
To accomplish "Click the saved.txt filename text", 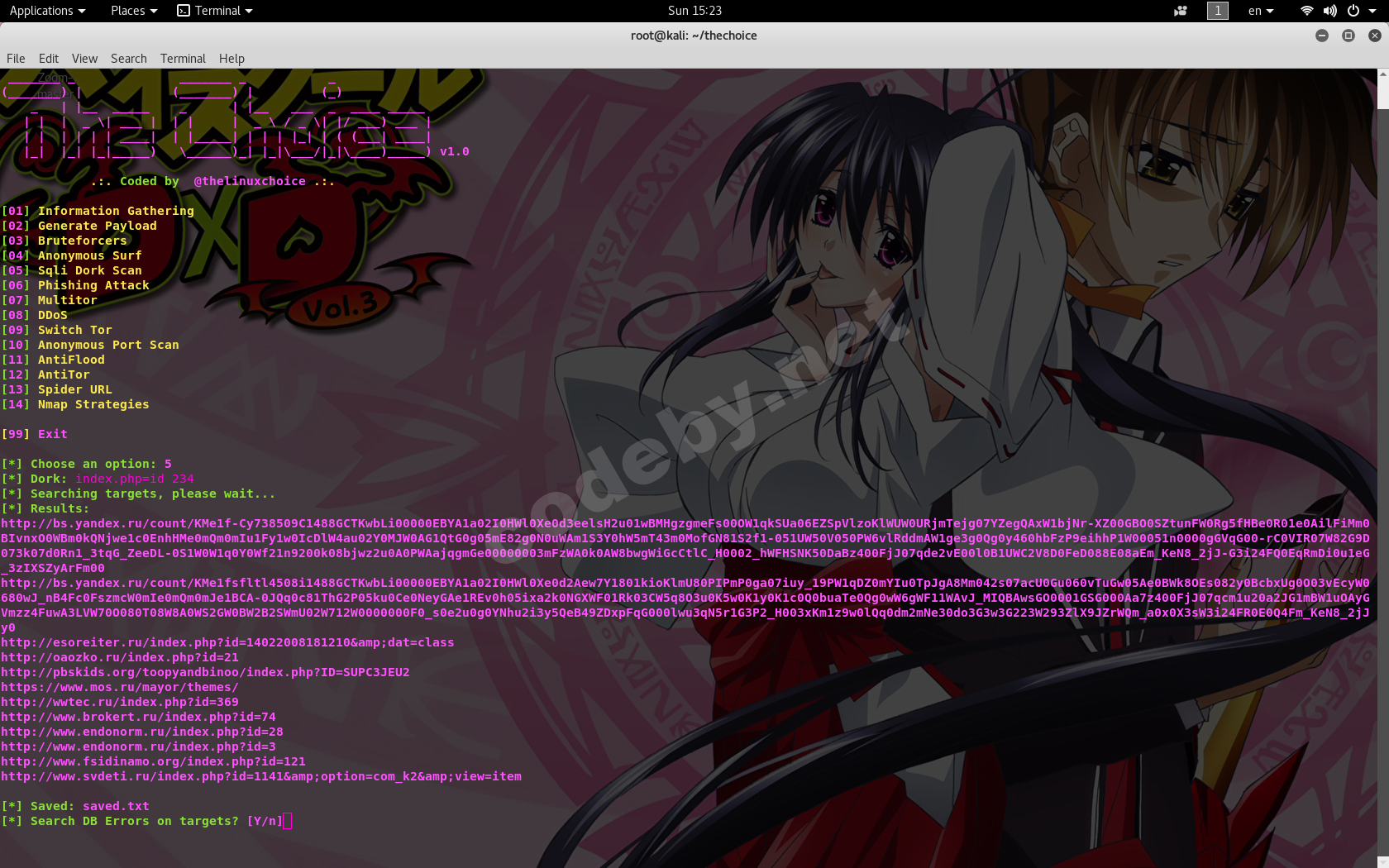I will pos(116,806).
